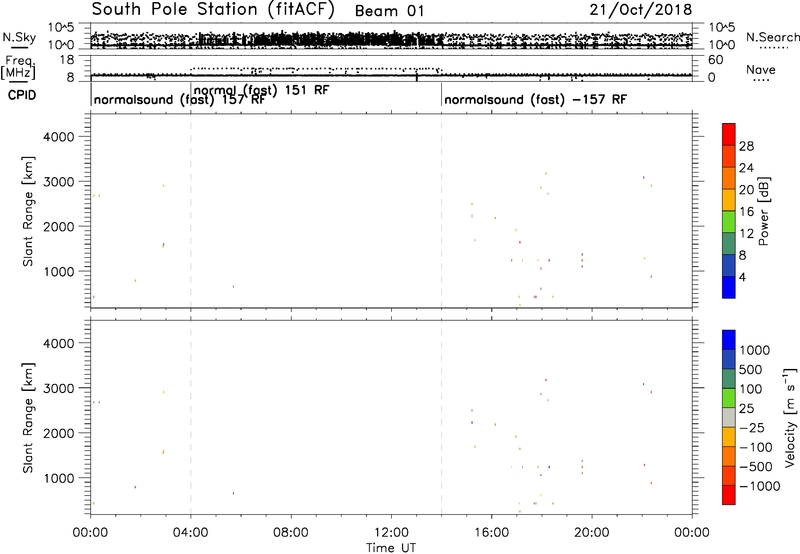Click the '08:00' time tick label
Viewport: 800px width, 554px height.
291,533
